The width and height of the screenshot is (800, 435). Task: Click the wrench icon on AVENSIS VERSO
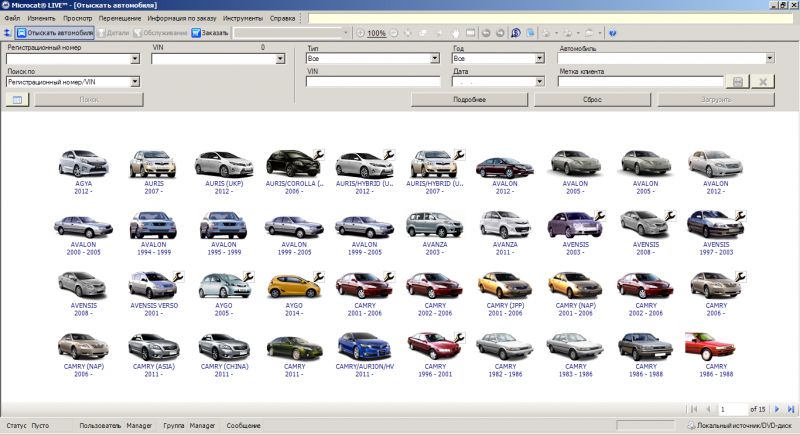(178, 277)
